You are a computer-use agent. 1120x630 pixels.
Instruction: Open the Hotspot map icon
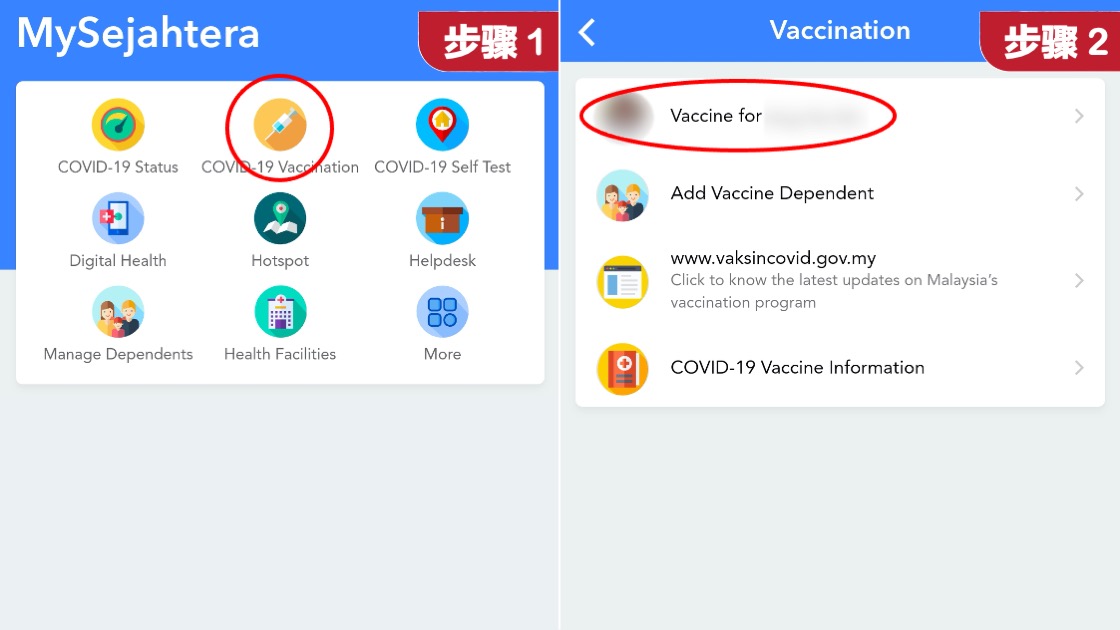[280, 219]
